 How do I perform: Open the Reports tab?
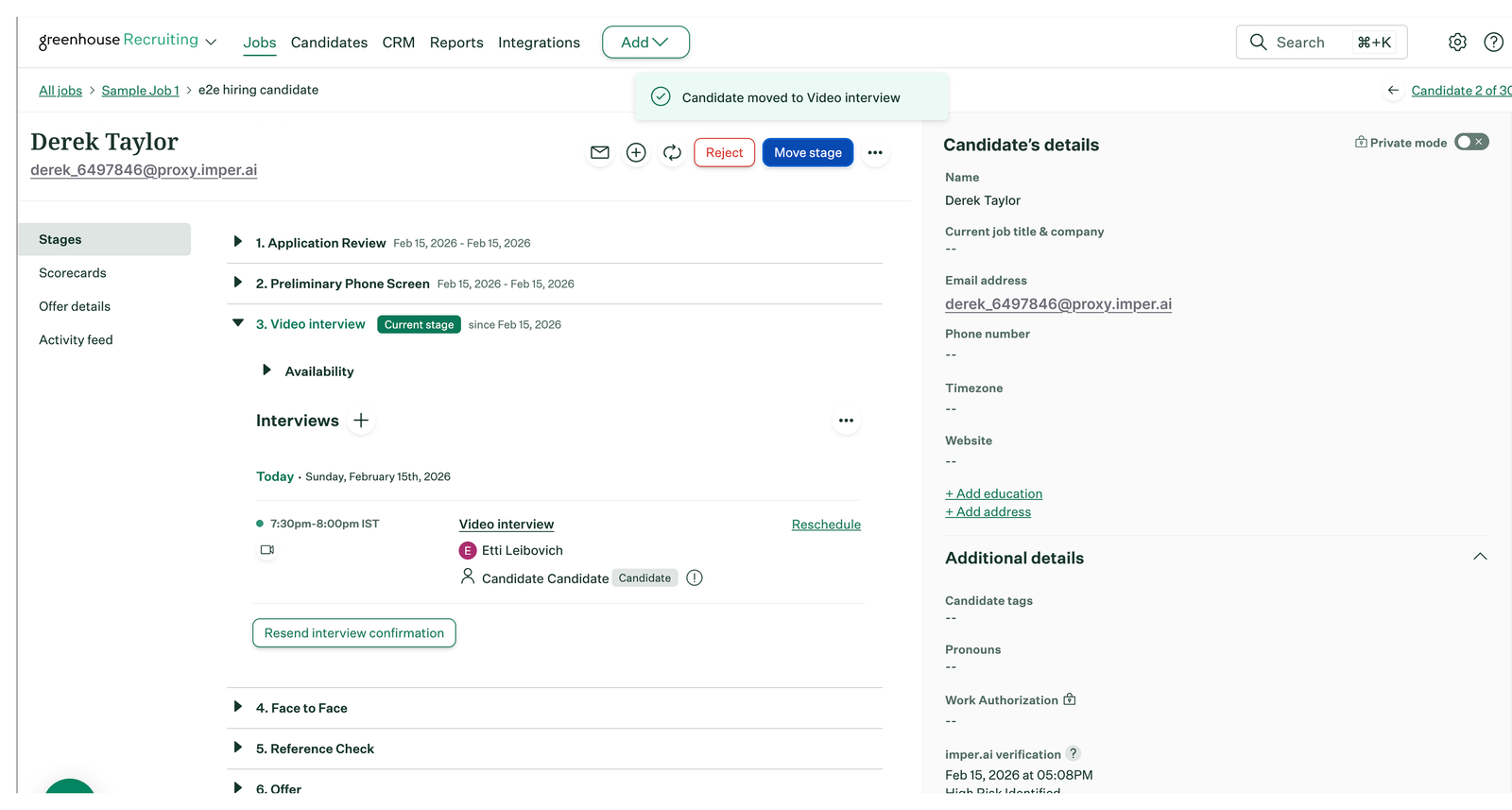point(456,43)
